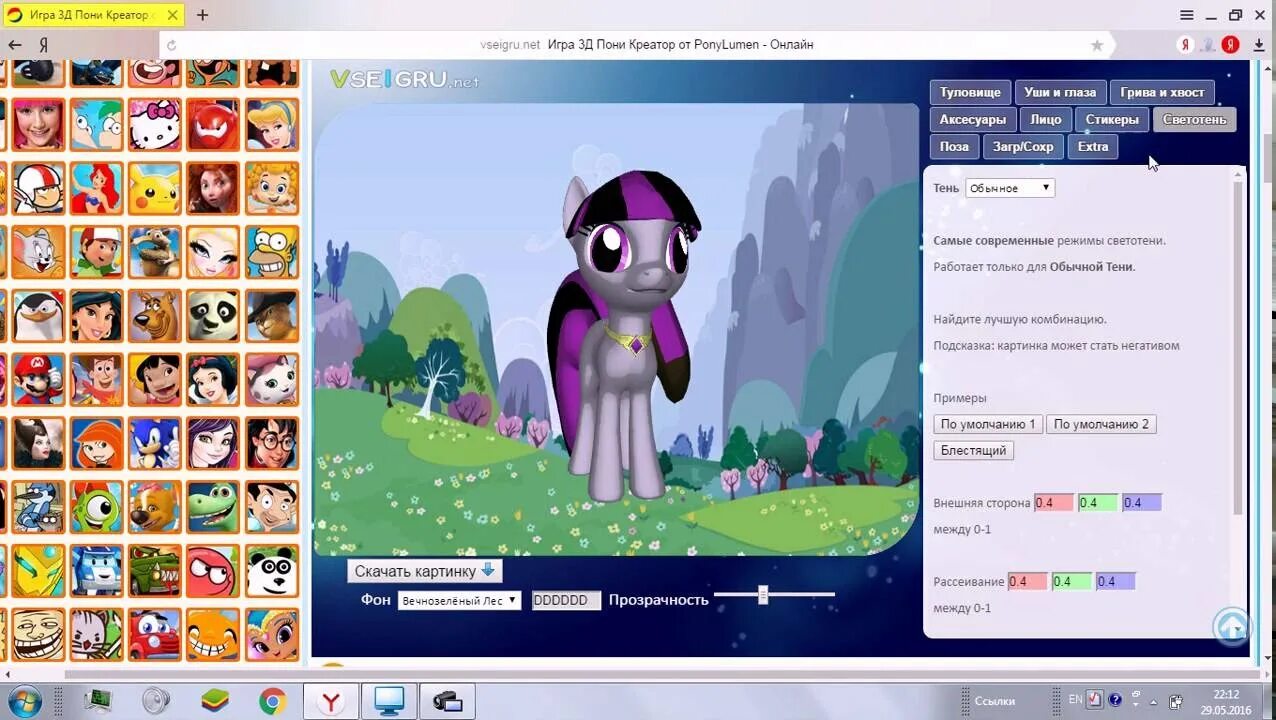Viewport: 1276px width, 720px height.
Task: Open the Windows Start menu
Action: (24, 701)
